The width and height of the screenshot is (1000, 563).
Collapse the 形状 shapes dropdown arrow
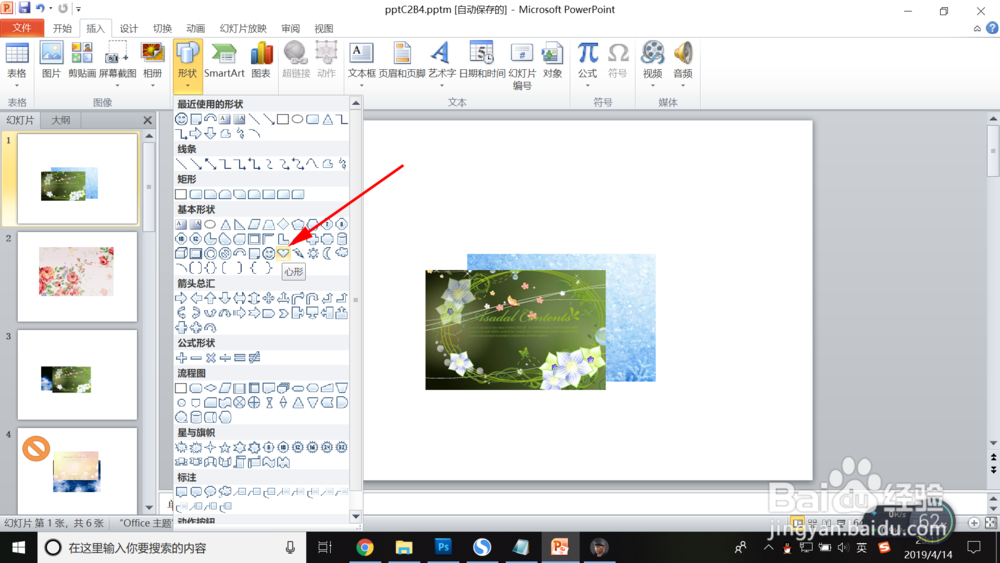click(188, 85)
